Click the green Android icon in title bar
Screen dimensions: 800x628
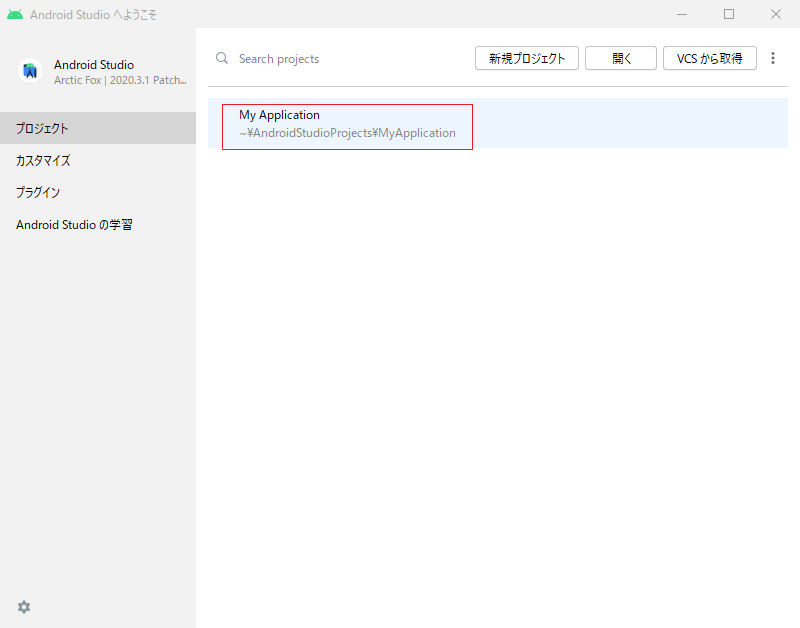click(x=15, y=14)
